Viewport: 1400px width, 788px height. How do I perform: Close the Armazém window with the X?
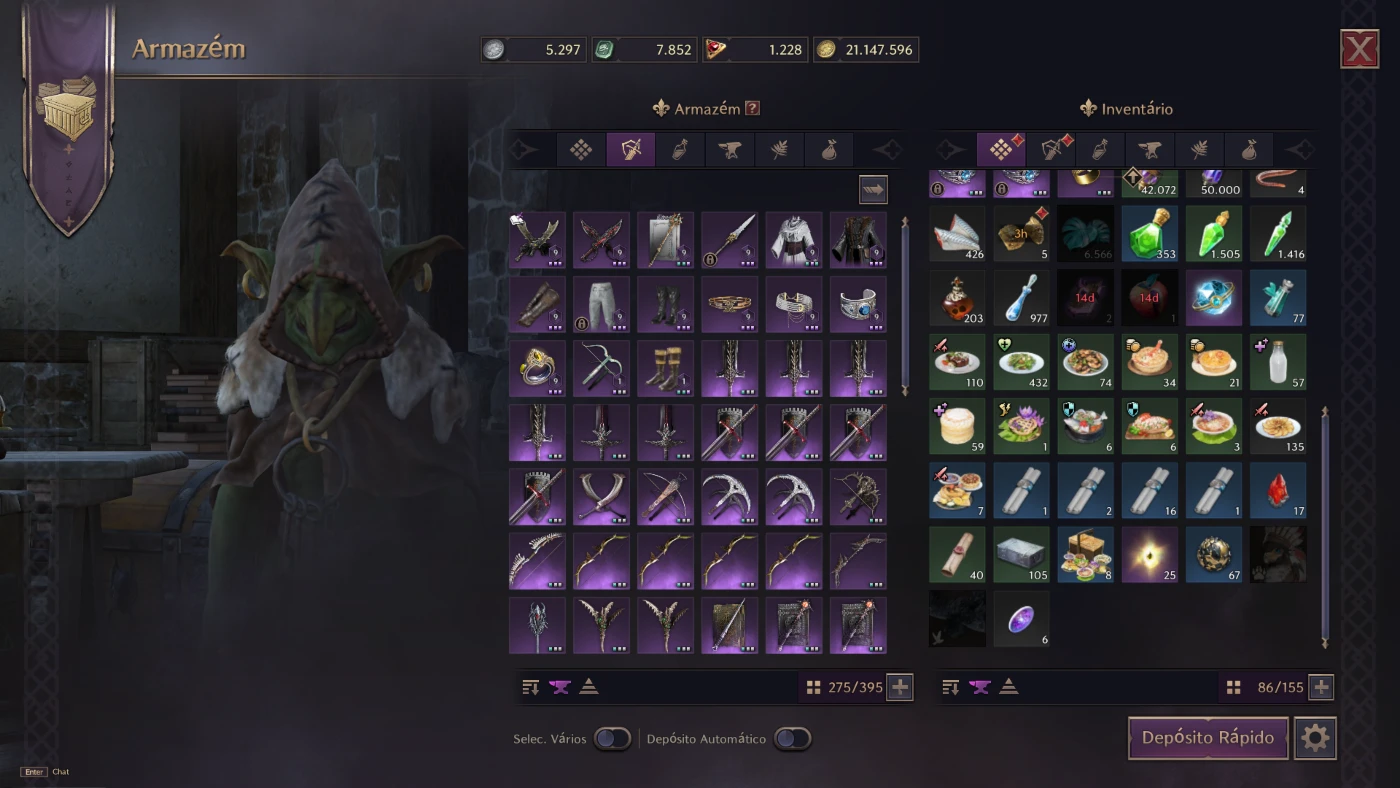click(x=1359, y=49)
